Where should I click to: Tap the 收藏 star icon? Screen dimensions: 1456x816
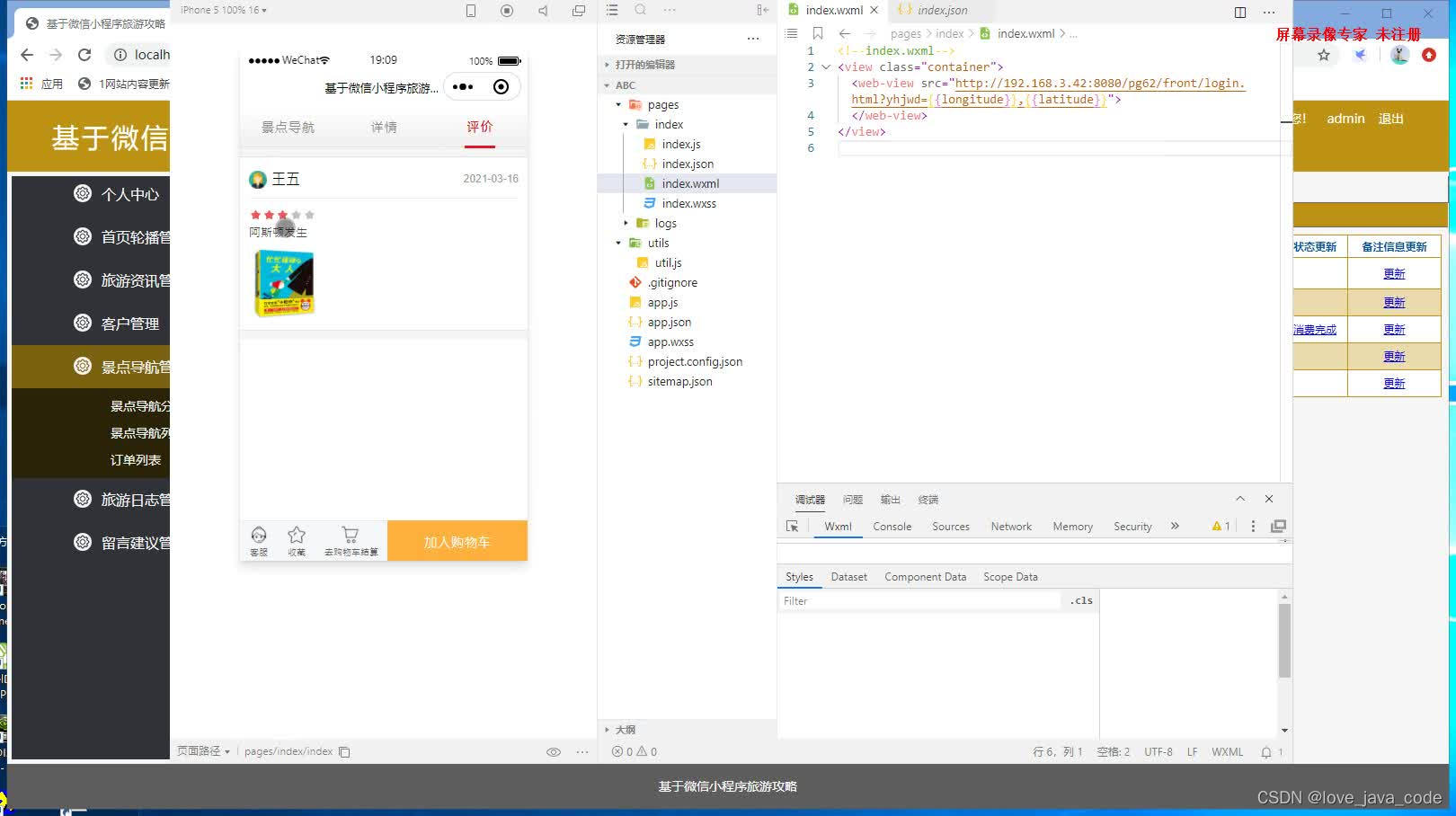(x=297, y=541)
